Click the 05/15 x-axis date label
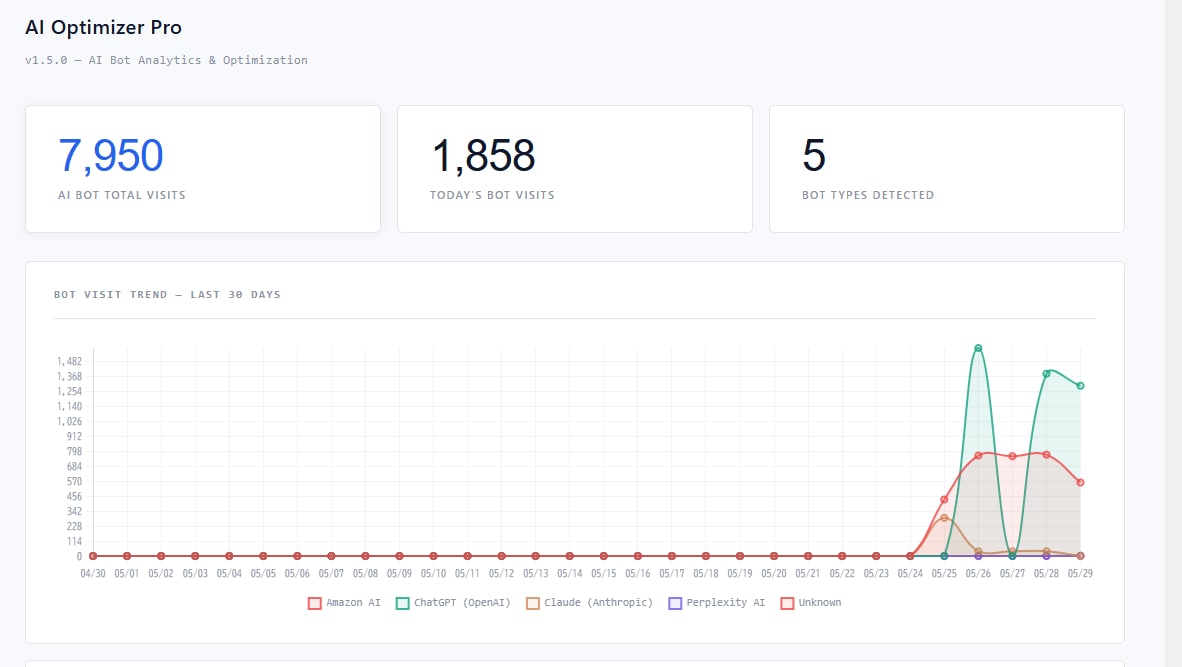1182x667 pixels. [x=604, y=574]
